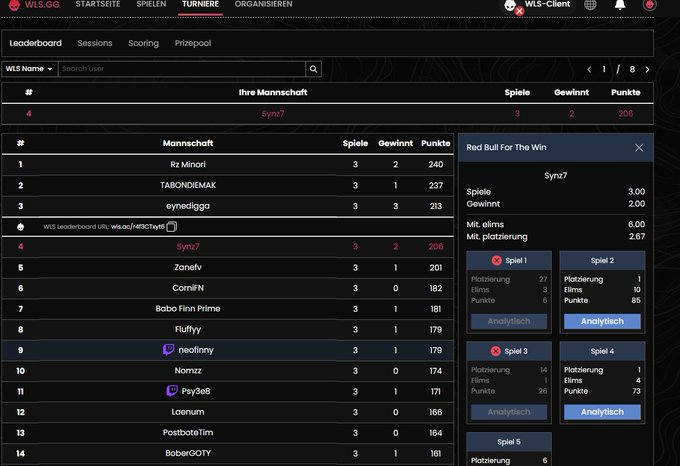Select the PostboteTim row
This screenshot has width=680, height=466.
click(228, 433)
